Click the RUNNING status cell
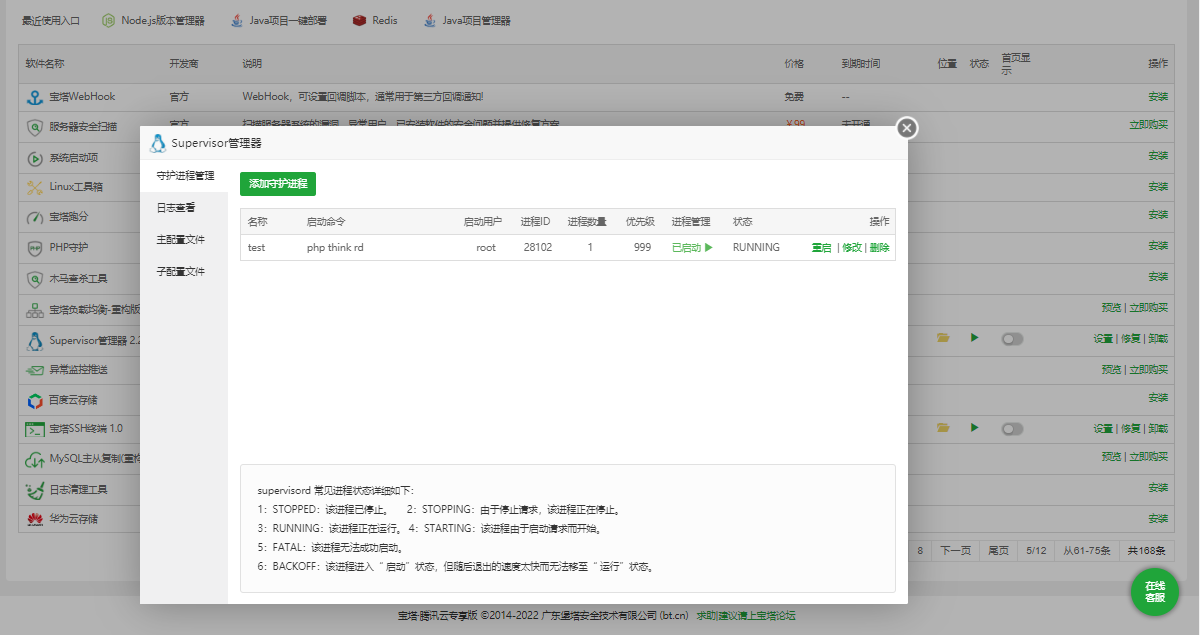Viewport: 1200px width, 635px height. (x=756, y=247)
